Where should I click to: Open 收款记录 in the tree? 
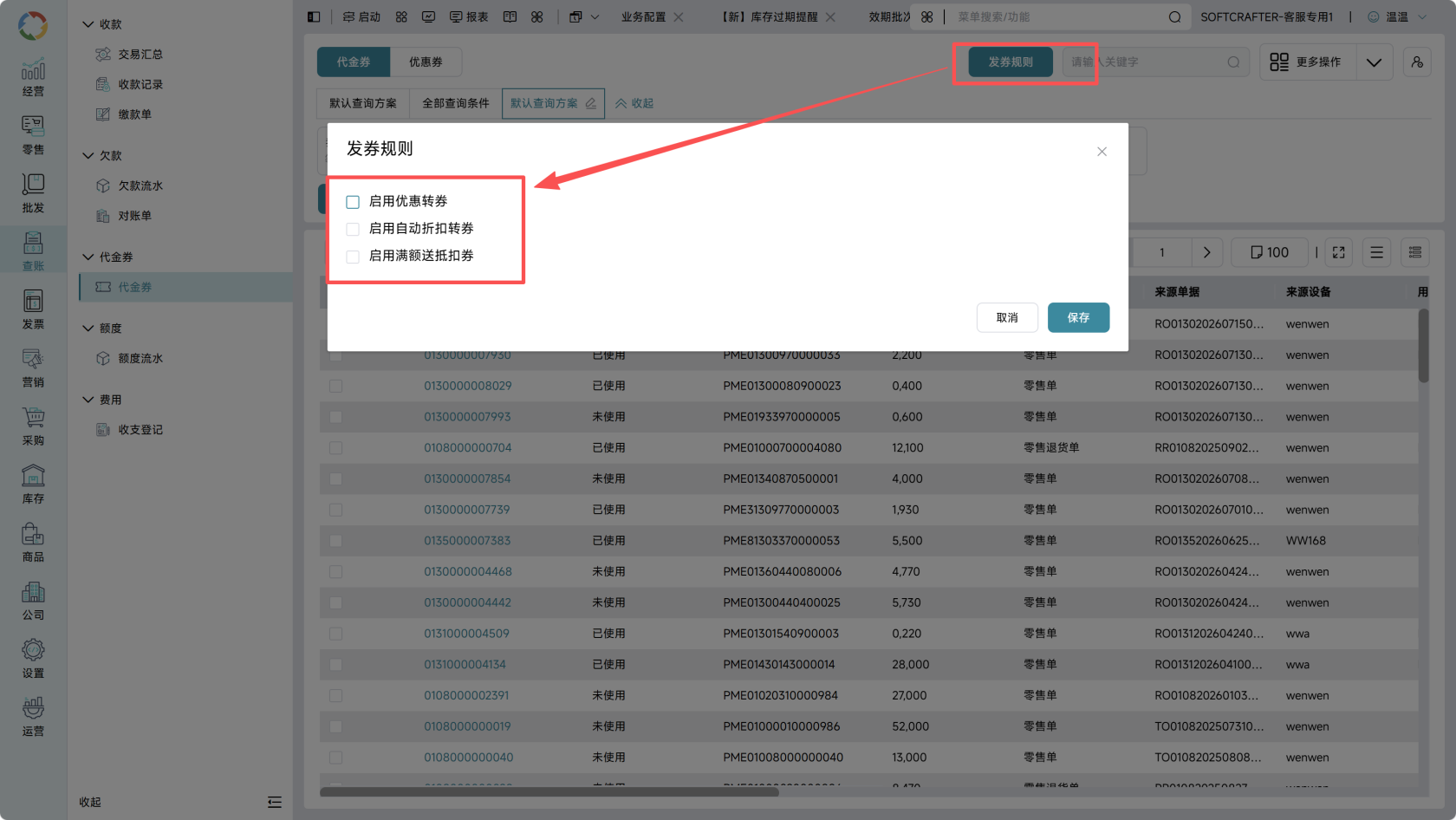pos(140,84)
